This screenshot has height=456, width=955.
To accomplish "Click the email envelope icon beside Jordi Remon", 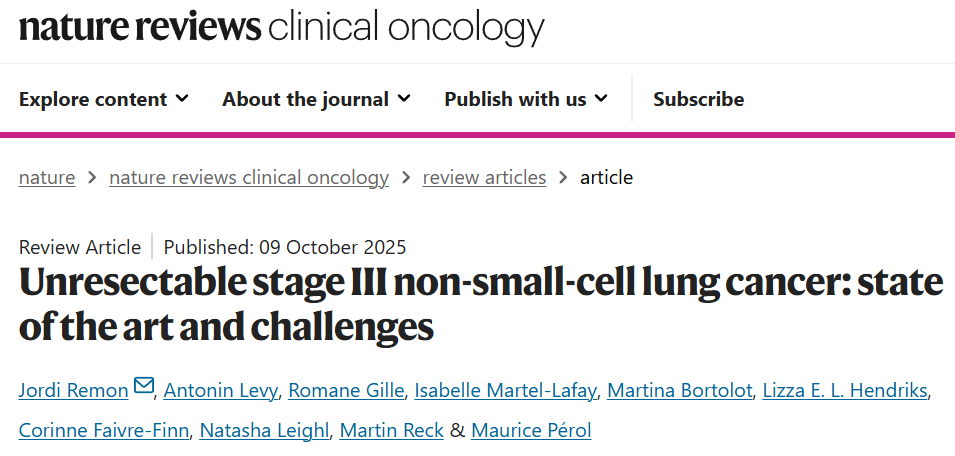I will [x=143, y=387].
